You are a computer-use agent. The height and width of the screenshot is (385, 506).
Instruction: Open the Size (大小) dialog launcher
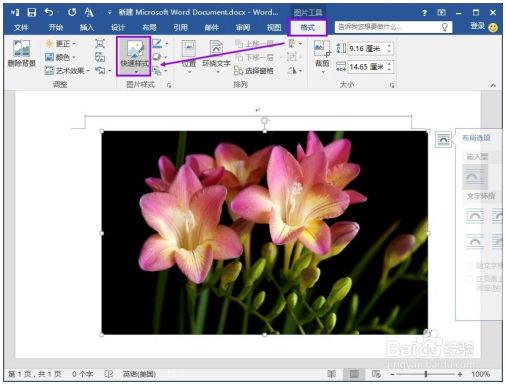pos(392,85)
